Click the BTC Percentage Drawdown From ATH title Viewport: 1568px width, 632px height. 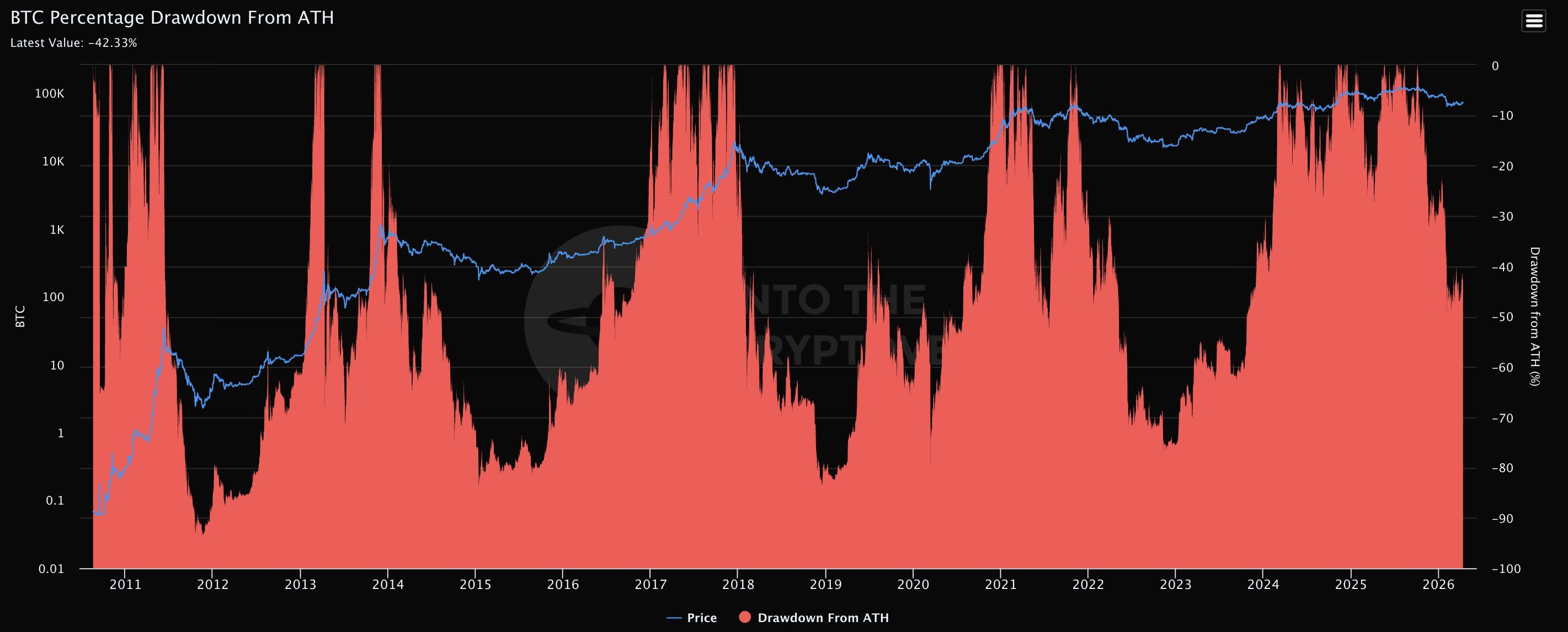point(172,18)
